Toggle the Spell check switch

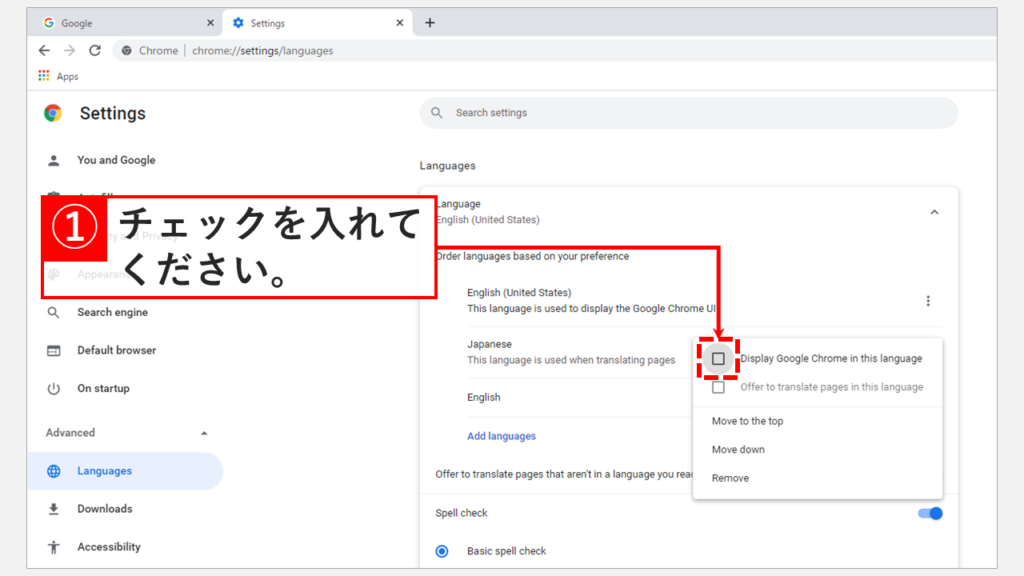pyautogui.click(x=929, y=513)
